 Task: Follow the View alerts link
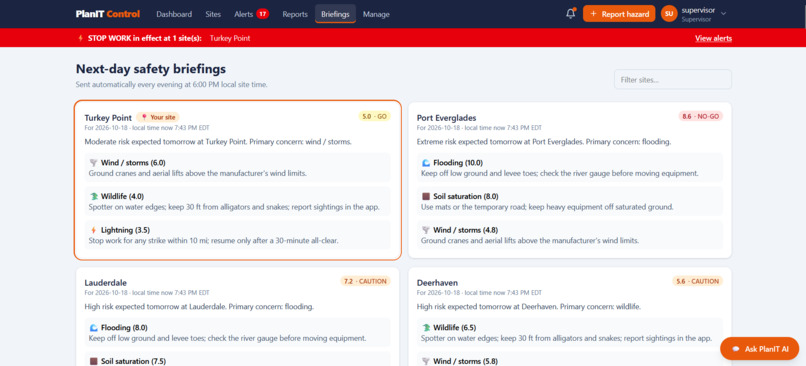(713, 38)
